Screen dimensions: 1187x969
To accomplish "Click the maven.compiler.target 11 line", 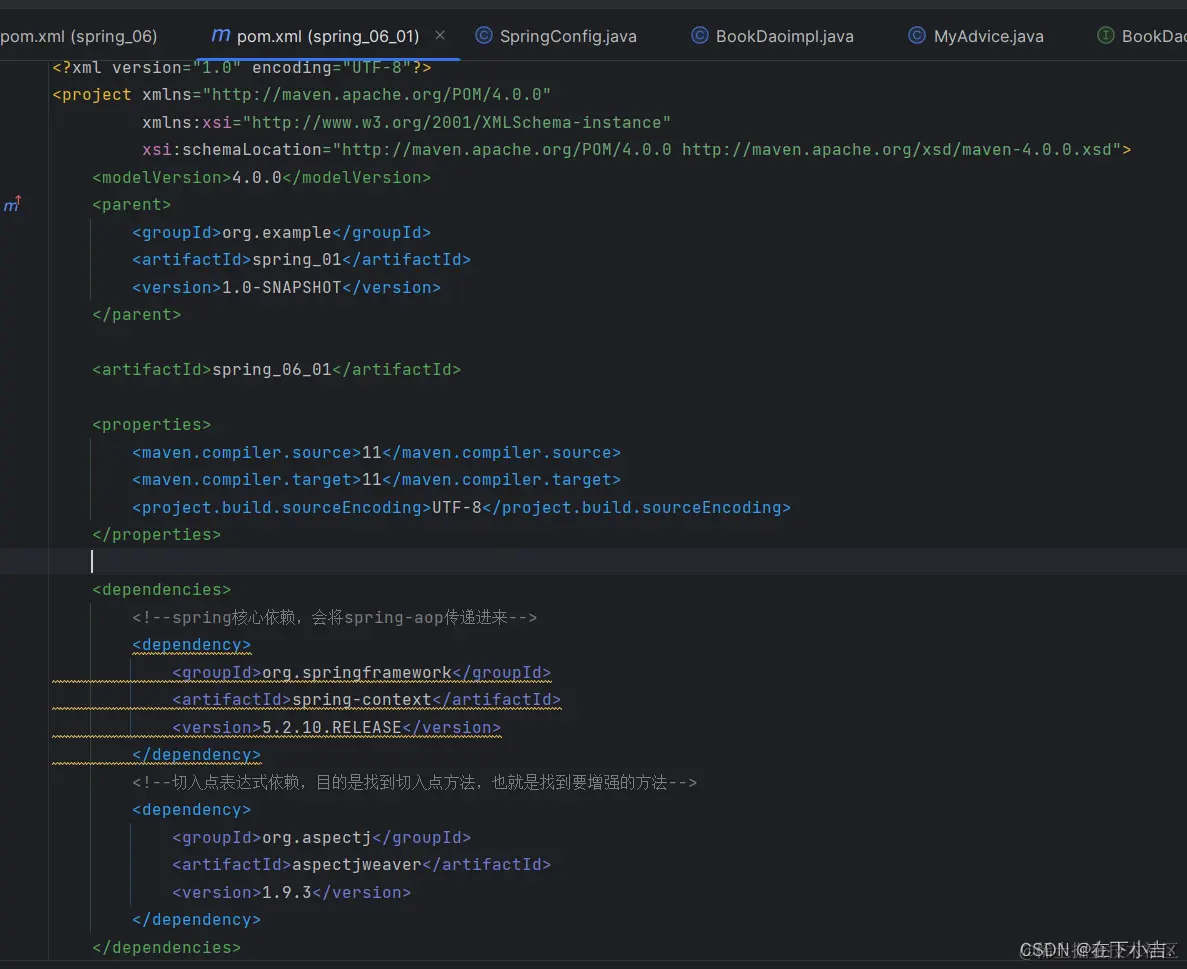I will click(376, 480).
